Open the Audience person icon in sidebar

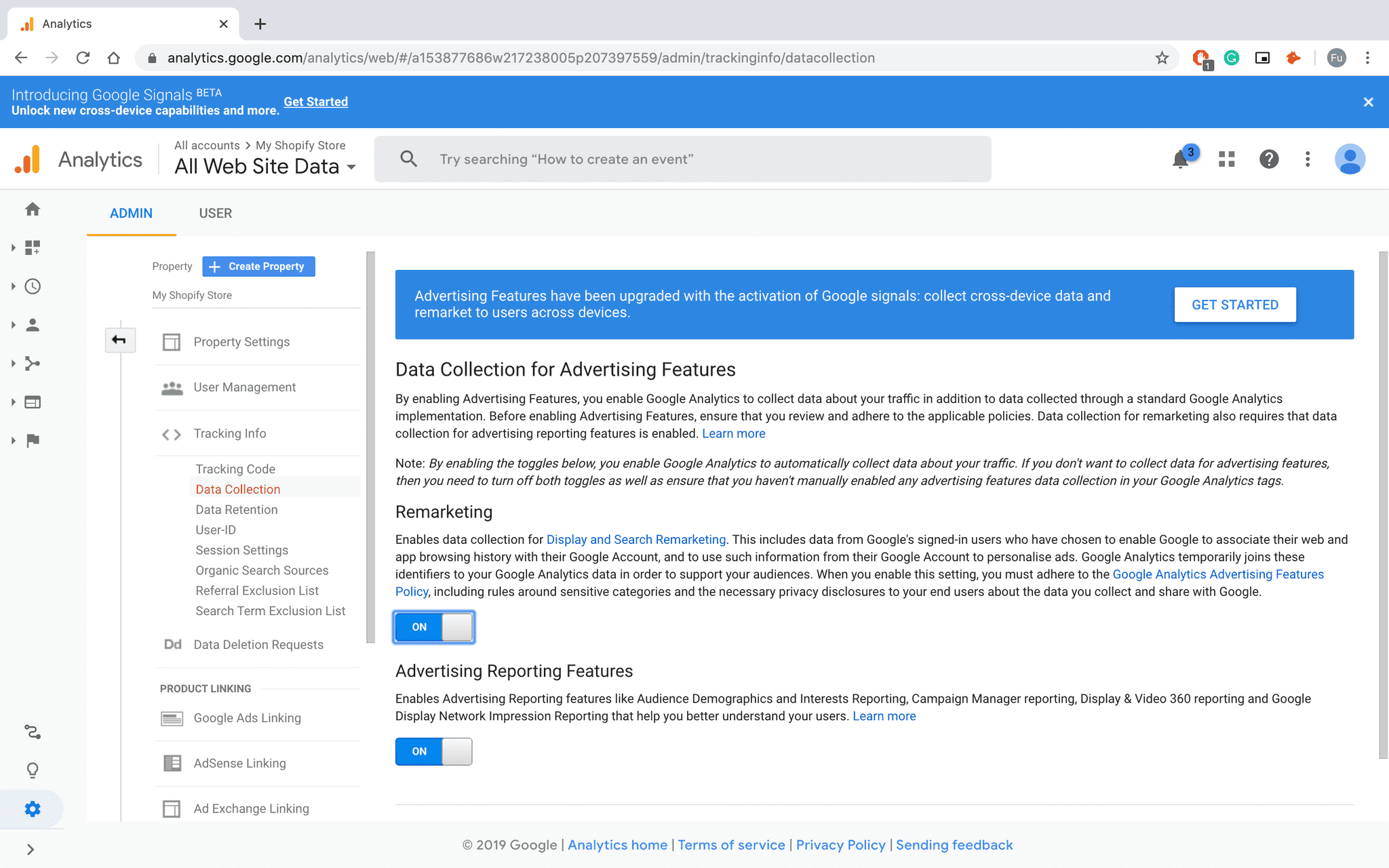click(x=33, y=325)
